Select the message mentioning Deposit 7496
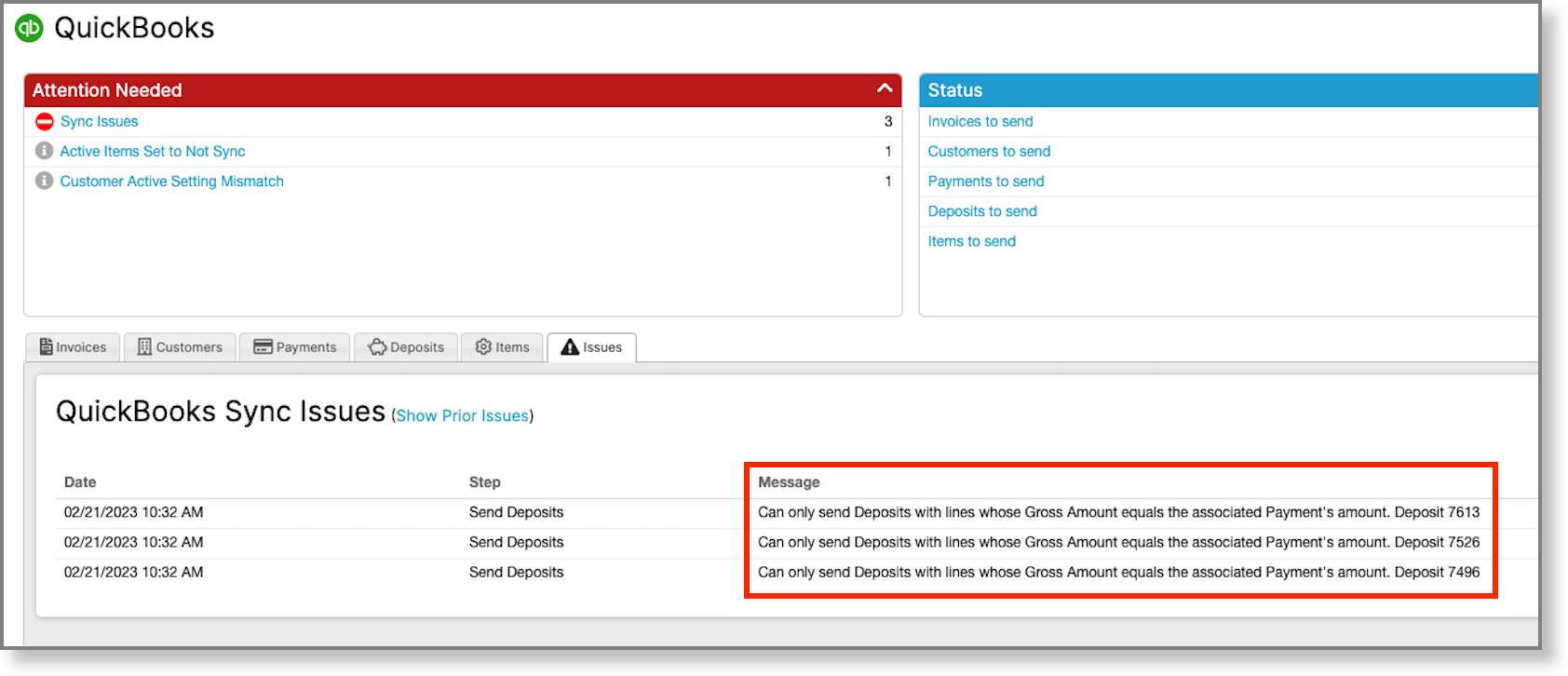The height and width of the screenshot is (676, 1568). (1118, 572)
